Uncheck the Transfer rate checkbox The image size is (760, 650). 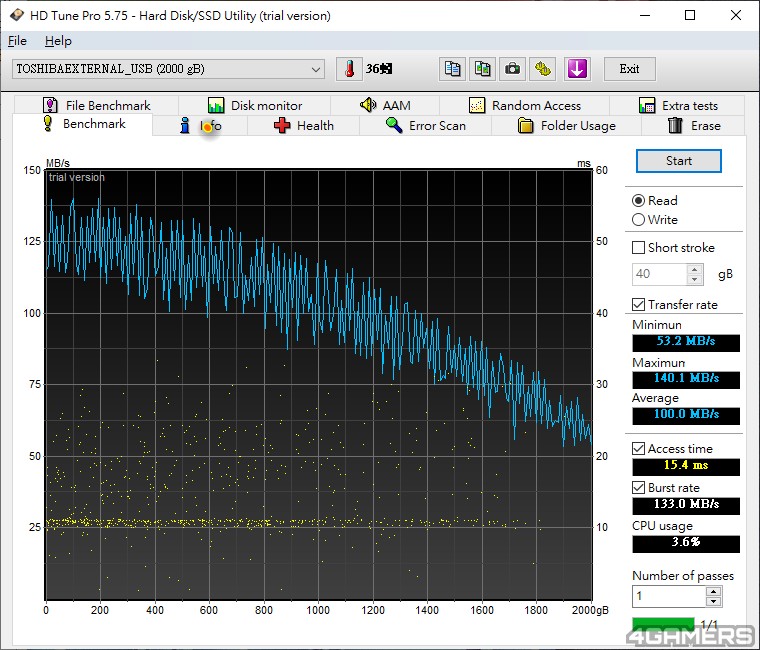(638, 304)
